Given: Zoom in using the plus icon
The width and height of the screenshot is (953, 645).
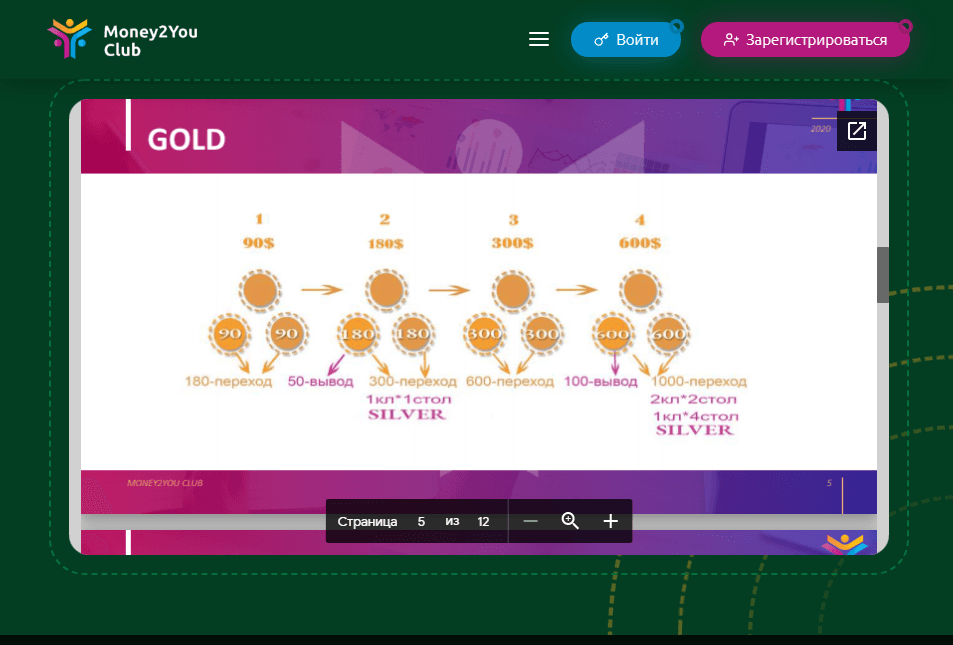Looking at the screenshot, I should (x=611, y=521).
